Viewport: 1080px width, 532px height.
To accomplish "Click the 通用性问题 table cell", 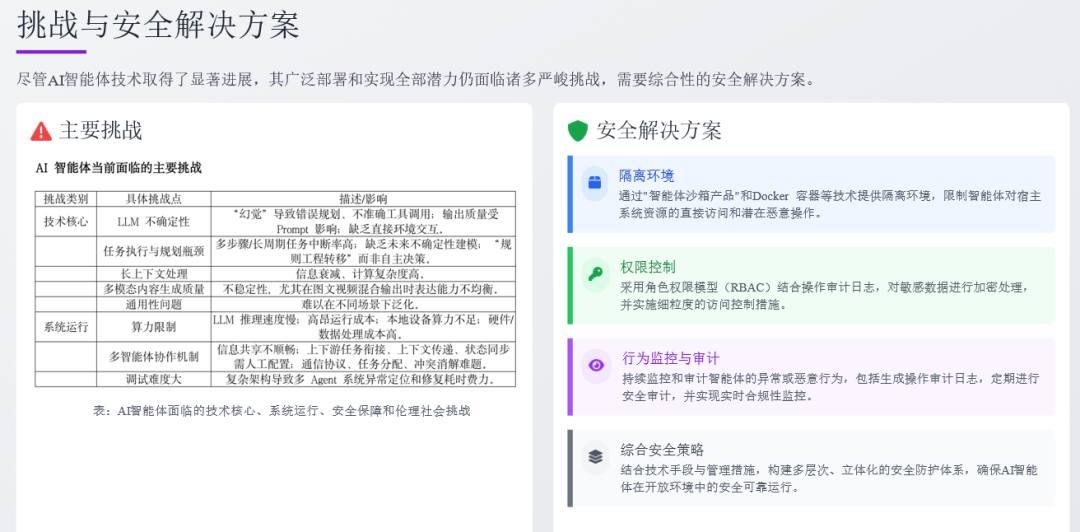I will [x=154, y=304].
